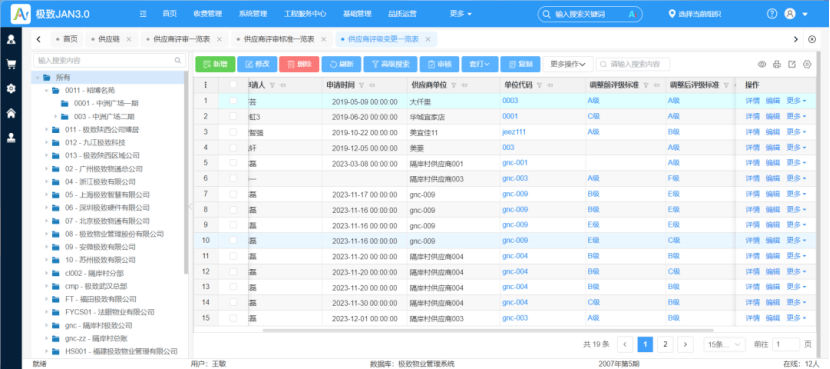
Task: Click the 选择当前组织 location pin
Action: pos(672,14)
